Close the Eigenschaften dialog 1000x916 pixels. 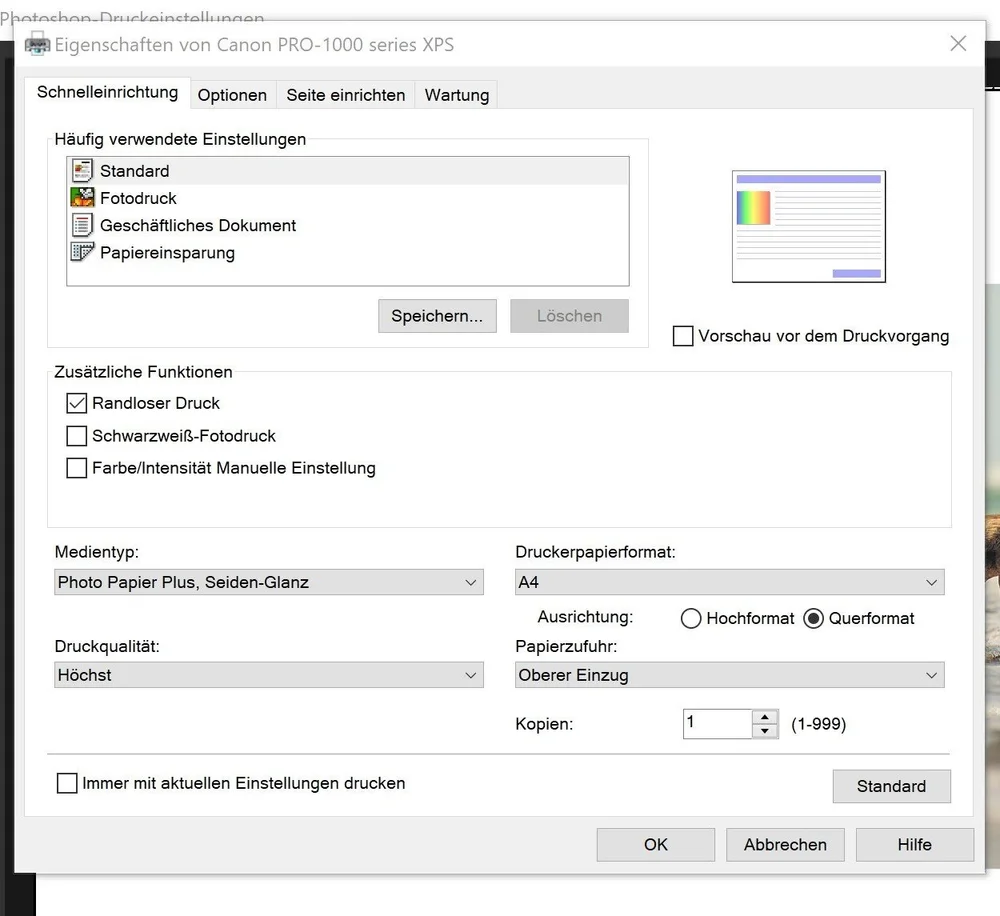(958, 43)
